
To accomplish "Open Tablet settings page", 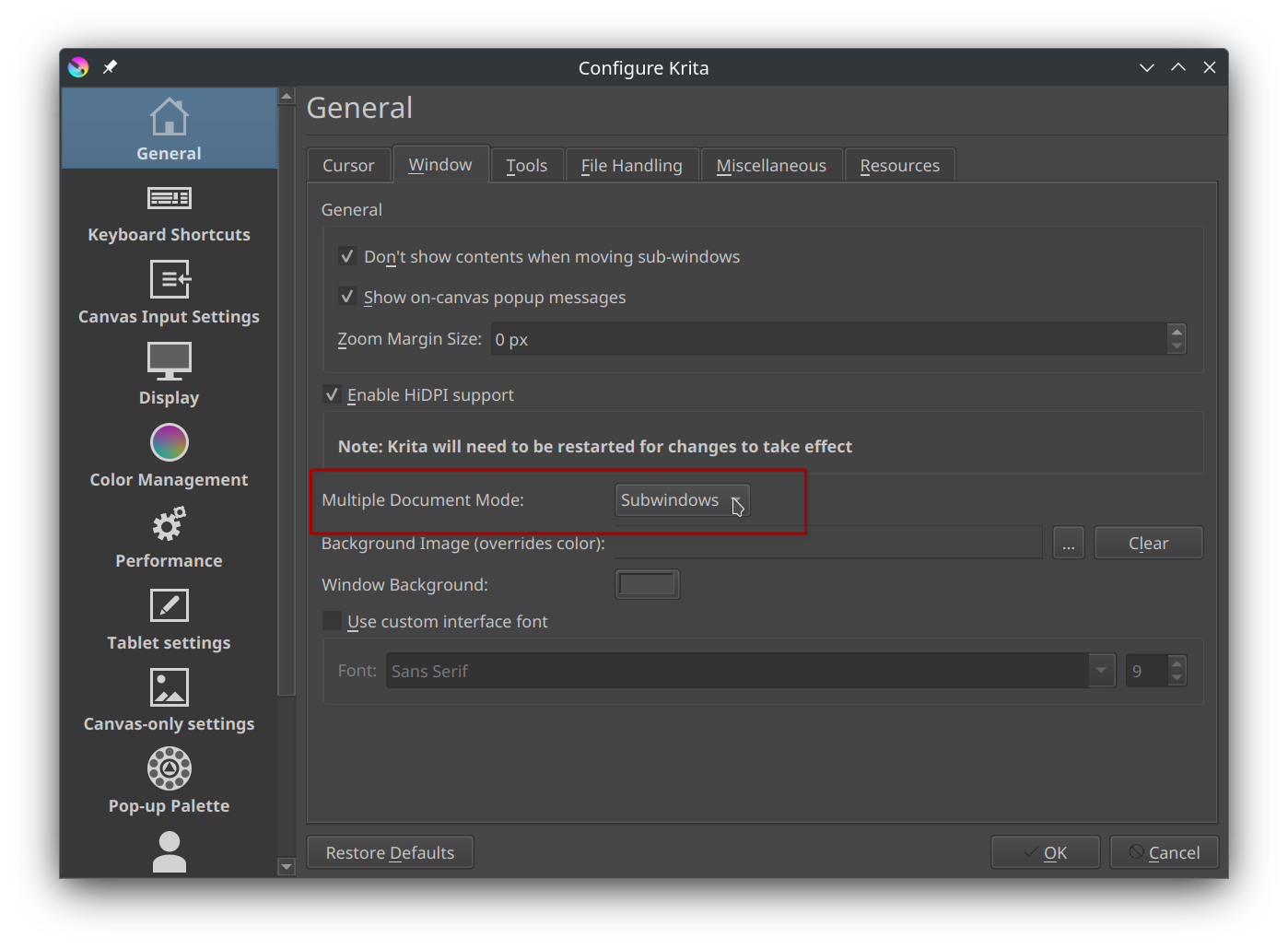I will [x=169, y=618].
